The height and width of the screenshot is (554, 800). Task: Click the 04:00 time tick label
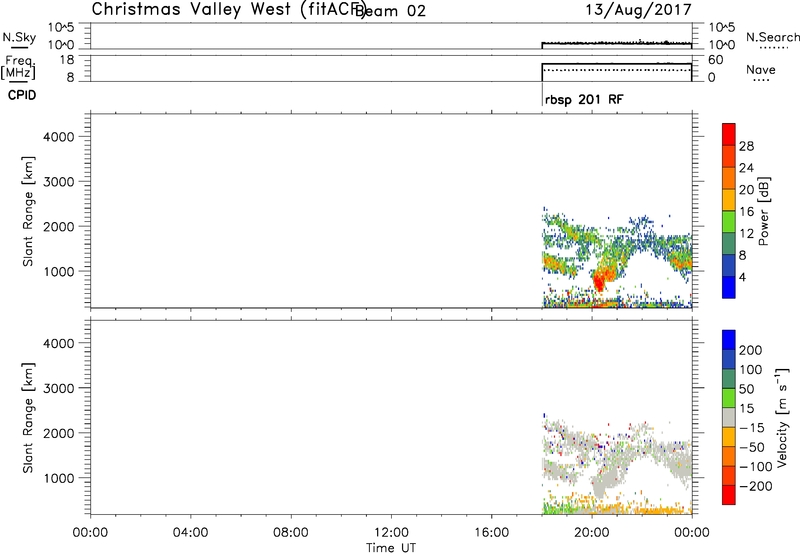click(190, 533)
